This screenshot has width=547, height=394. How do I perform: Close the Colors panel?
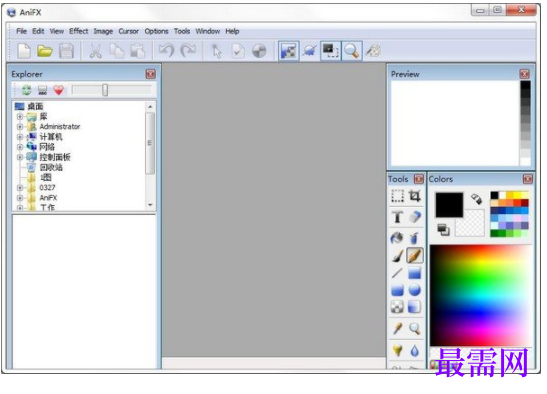tap(528, 179)
